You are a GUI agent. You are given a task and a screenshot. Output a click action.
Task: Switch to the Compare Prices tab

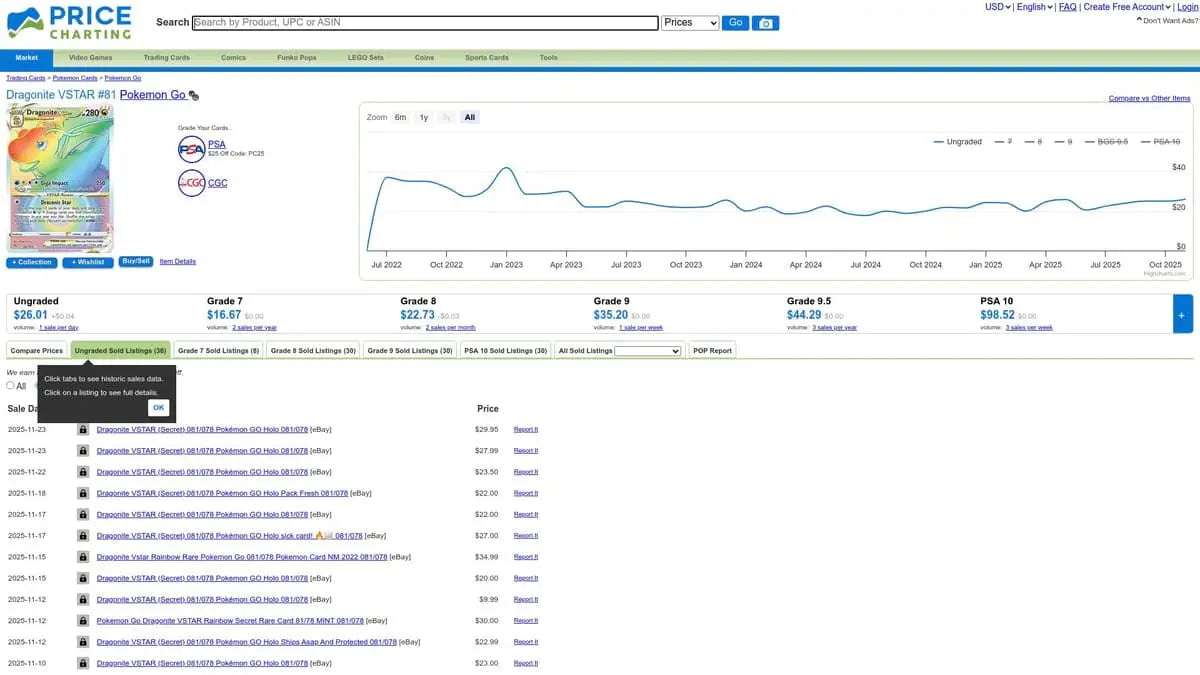37,351
